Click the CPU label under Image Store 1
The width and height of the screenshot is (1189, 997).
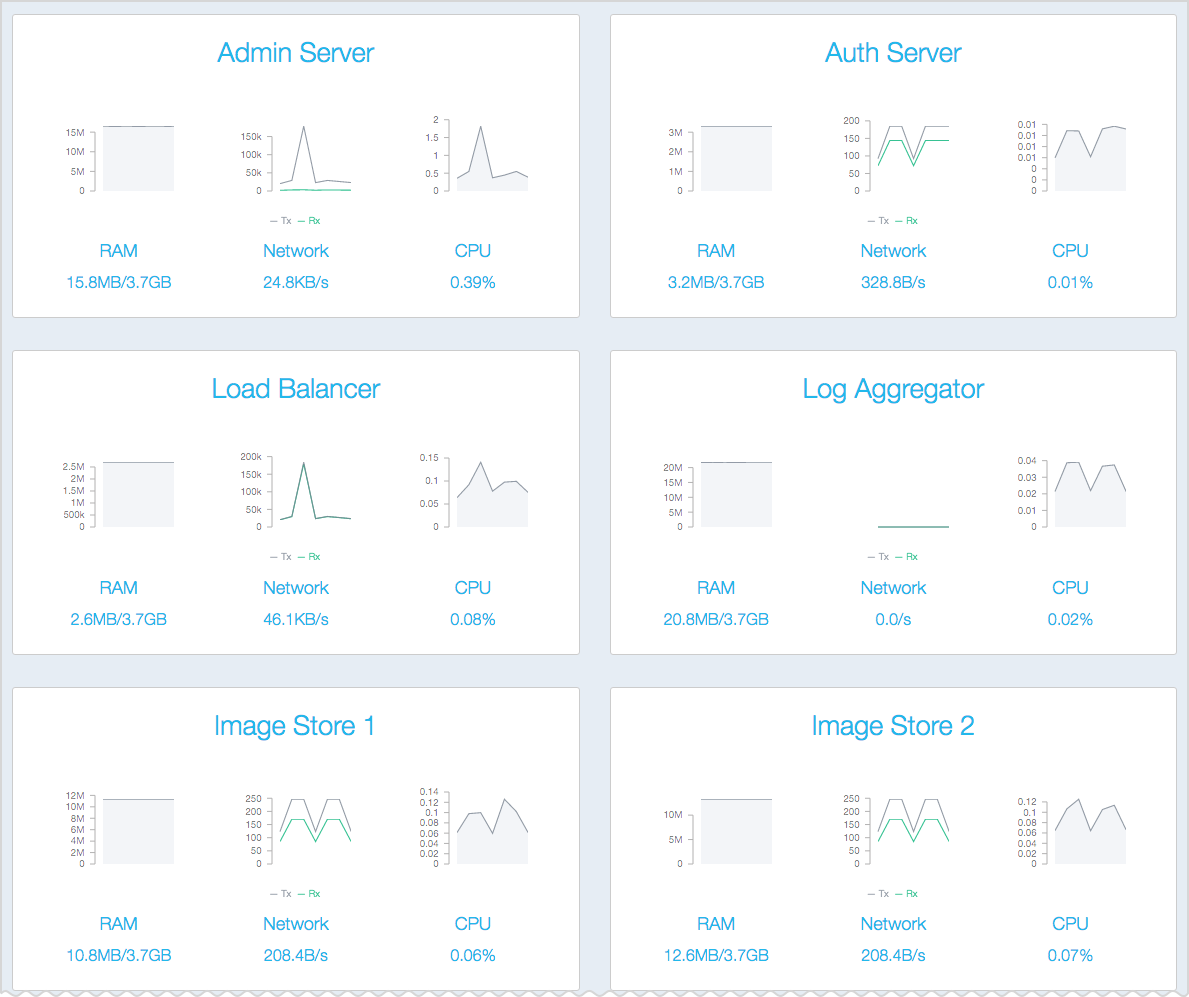point(473,924)
